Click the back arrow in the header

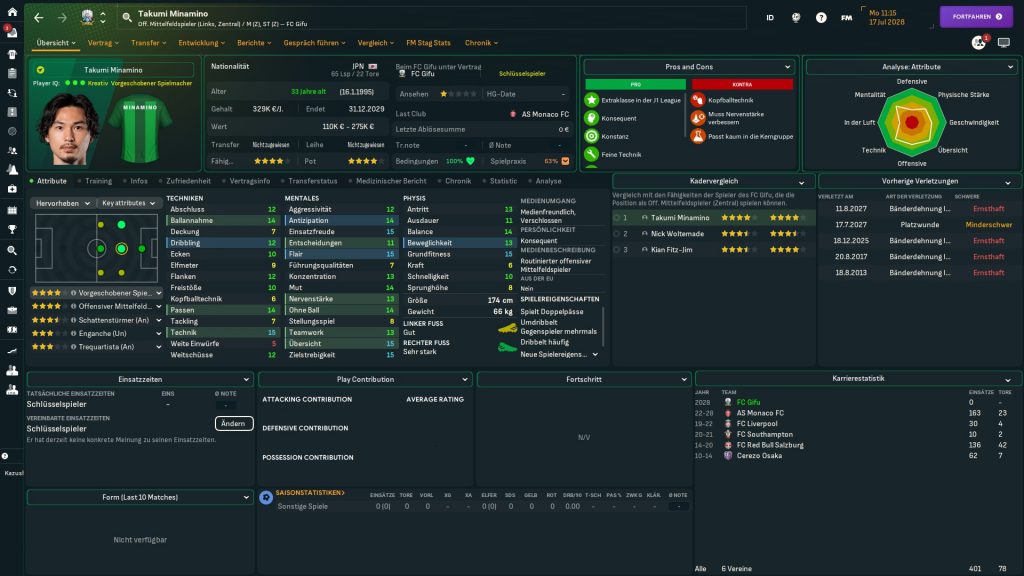tap(38, 17)
